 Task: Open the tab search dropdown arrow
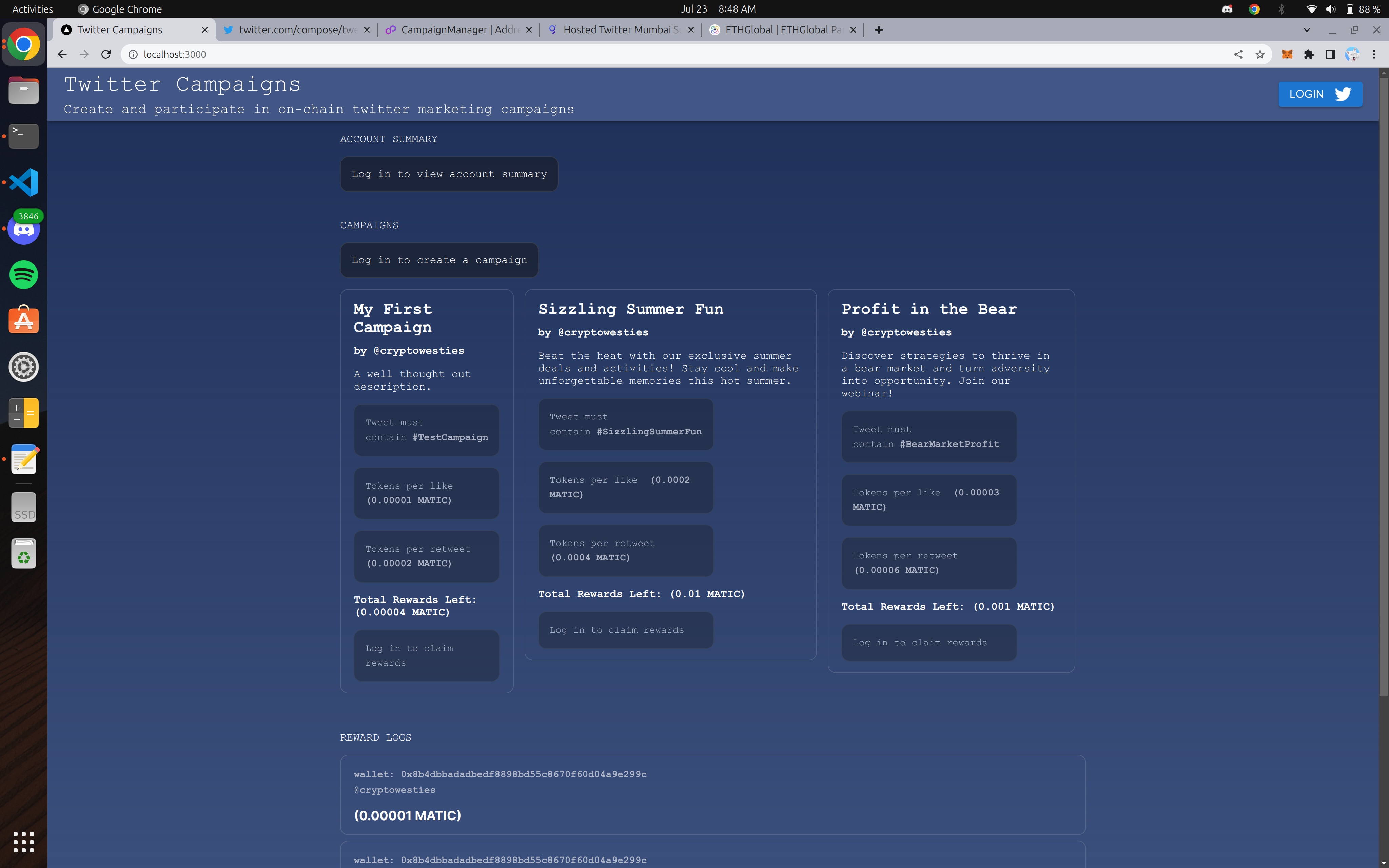click(x=1307, y=30)
